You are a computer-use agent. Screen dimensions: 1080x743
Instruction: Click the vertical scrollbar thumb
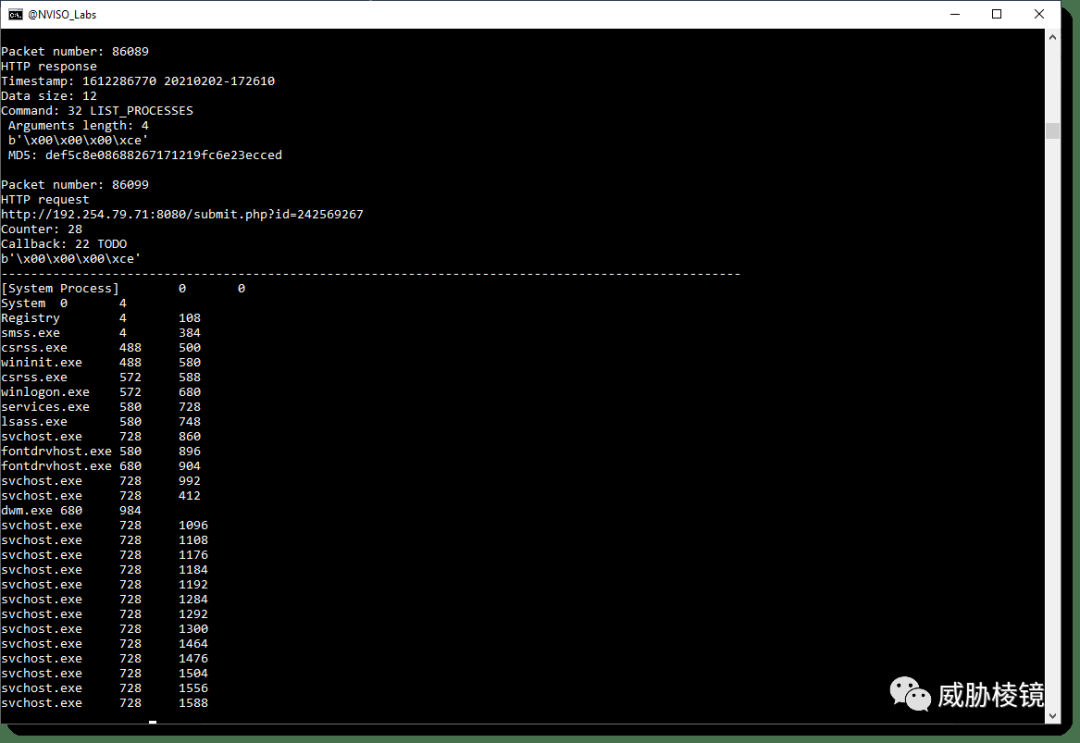coord(1052,131)
